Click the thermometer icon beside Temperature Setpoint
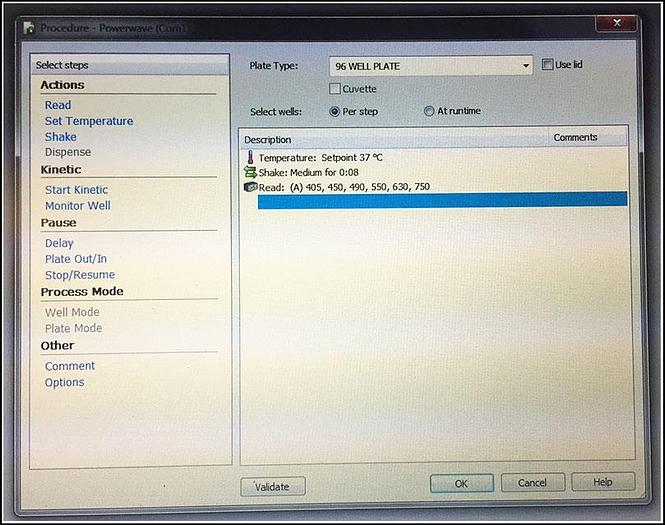The image size is (665, 525). pos(250,157)
